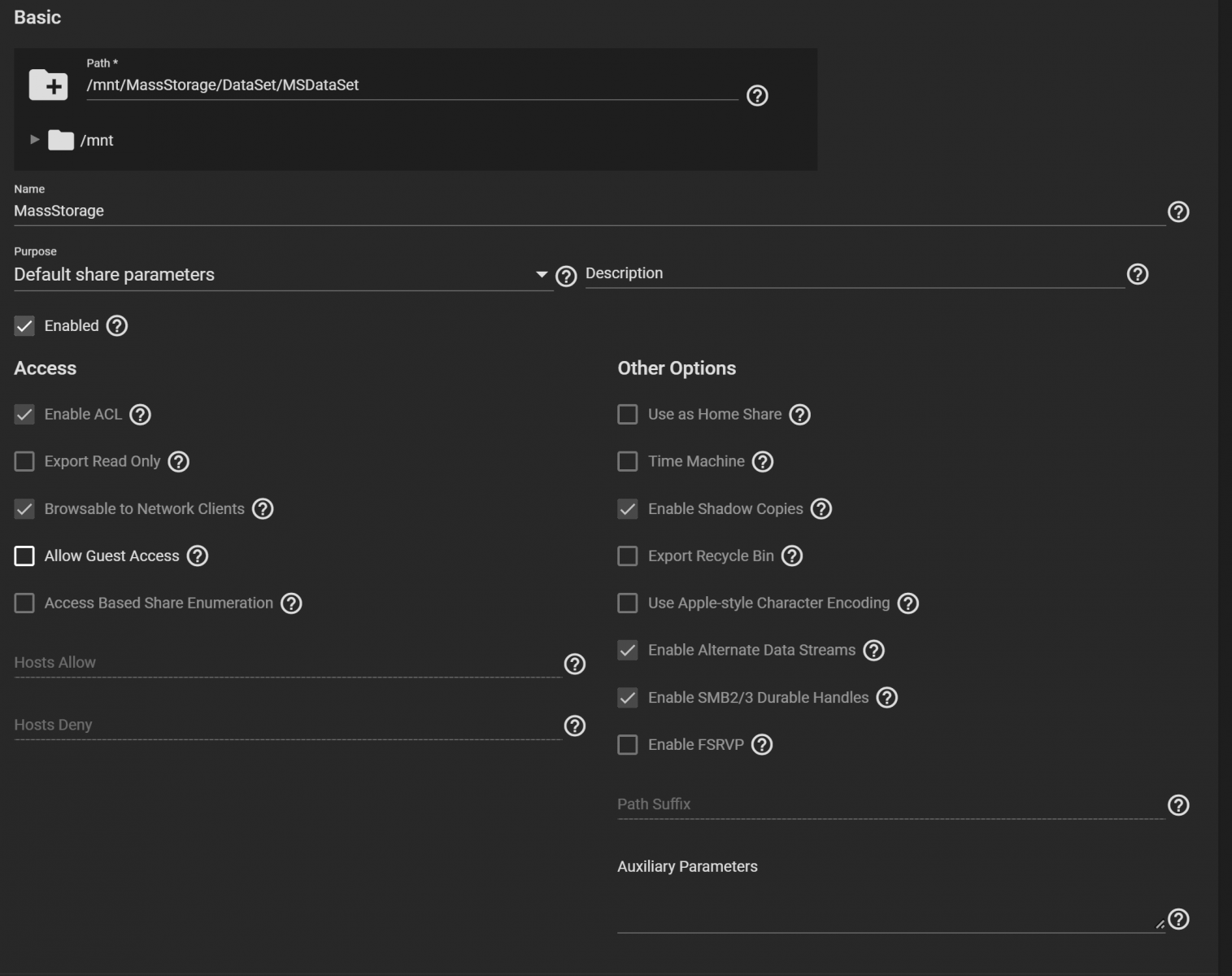Click help icon for Allow Guest Access
This screenshot has height=976, width=1232.
(x=198, y=556)
